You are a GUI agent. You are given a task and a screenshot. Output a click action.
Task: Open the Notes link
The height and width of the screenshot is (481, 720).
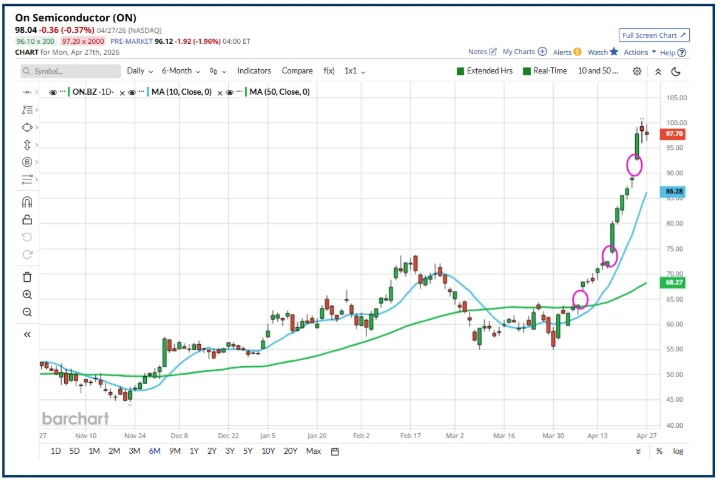478,51
